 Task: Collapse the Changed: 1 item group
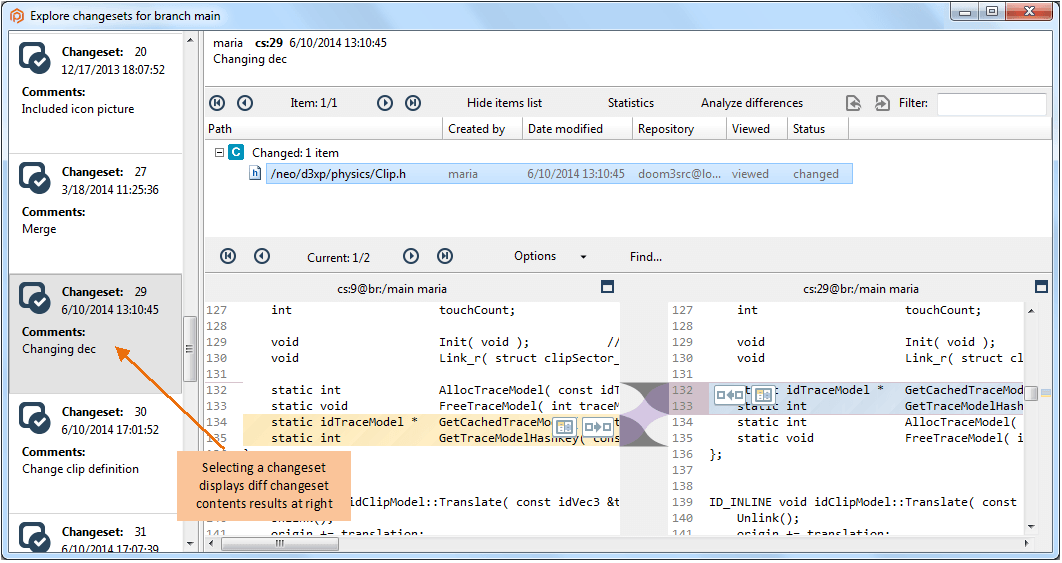[219, 152]
